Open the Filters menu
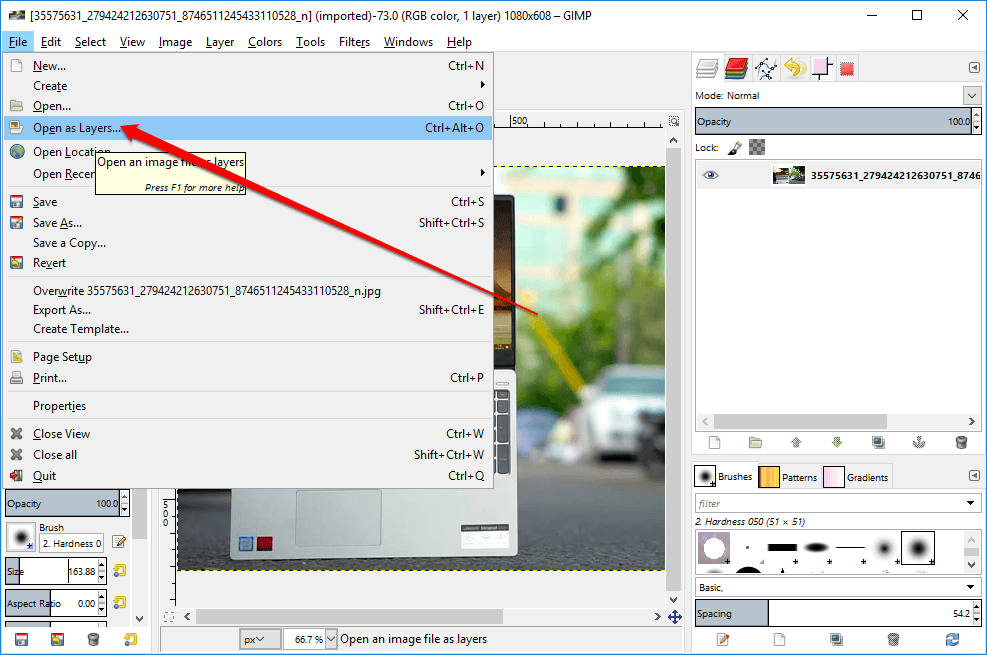The height and width of the screenshot is (655, 987). click(354, 42)
